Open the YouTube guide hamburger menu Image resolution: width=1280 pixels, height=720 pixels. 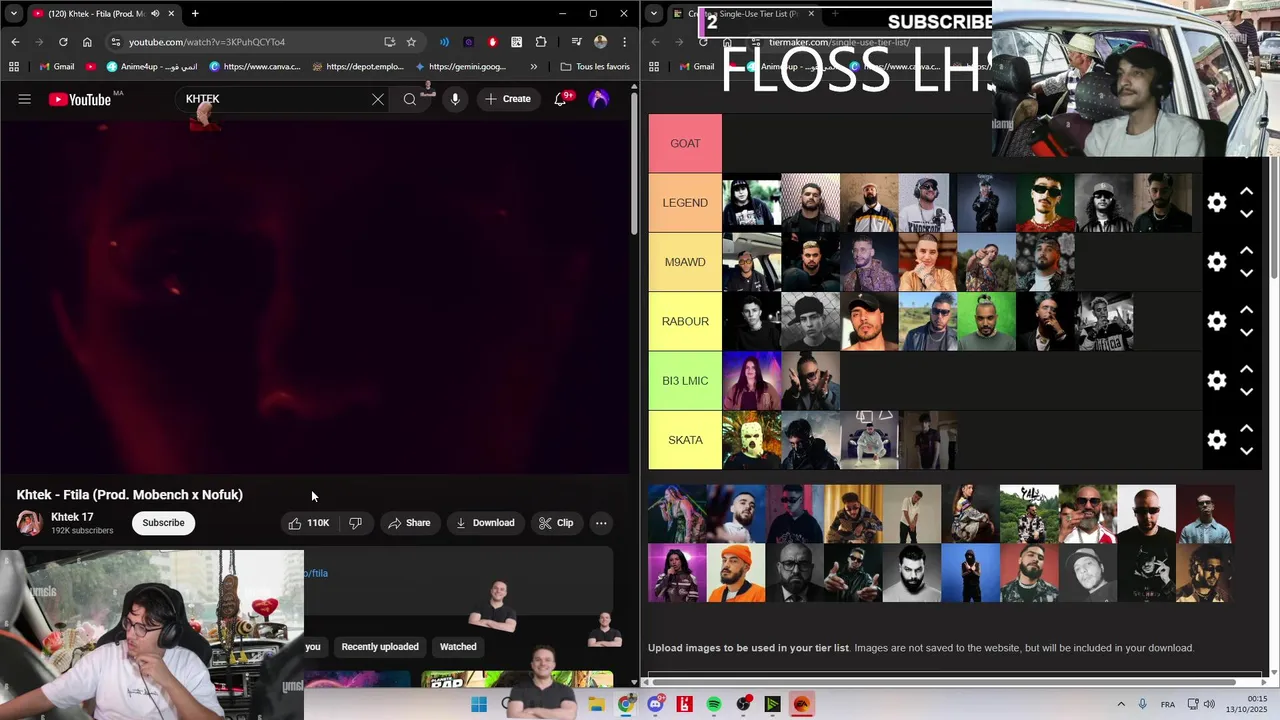click(x=25, y=99)
